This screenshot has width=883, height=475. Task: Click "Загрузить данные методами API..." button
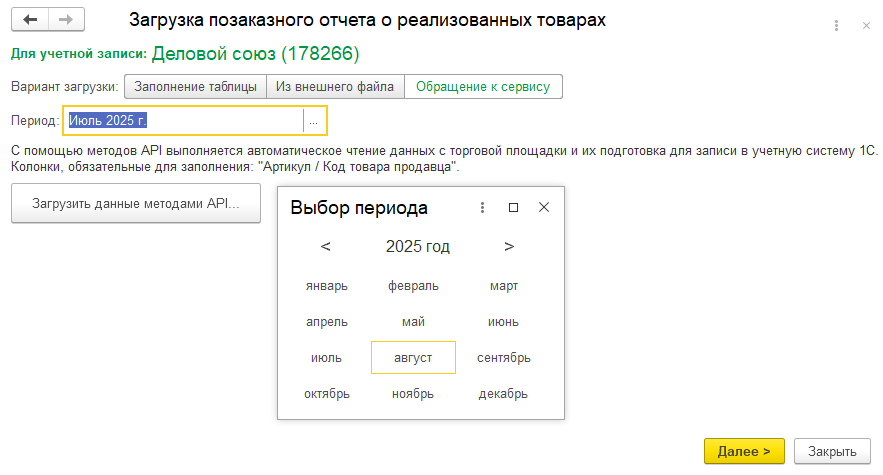136,204
